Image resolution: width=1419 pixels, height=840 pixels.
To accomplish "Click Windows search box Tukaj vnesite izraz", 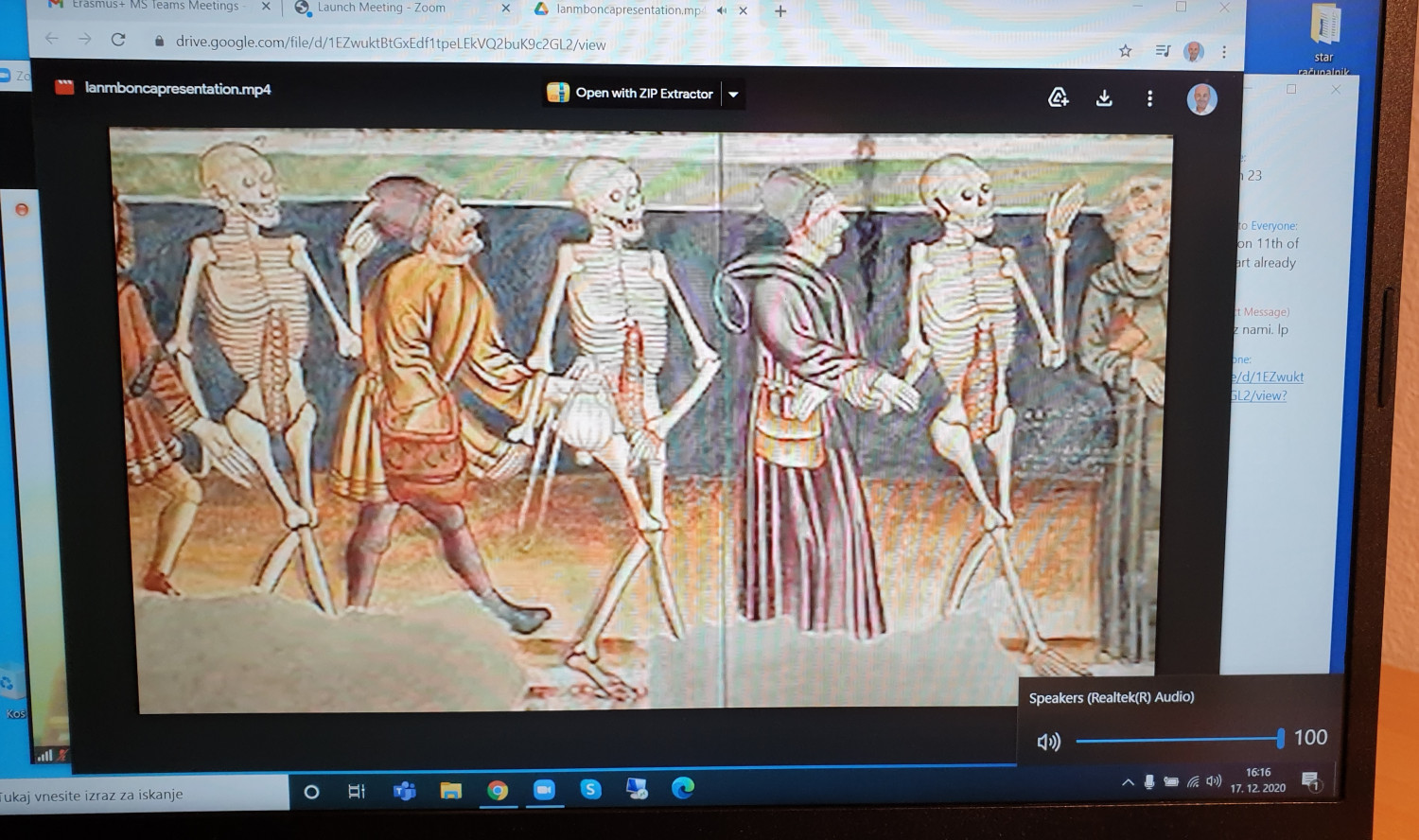I will pos(144,794).
